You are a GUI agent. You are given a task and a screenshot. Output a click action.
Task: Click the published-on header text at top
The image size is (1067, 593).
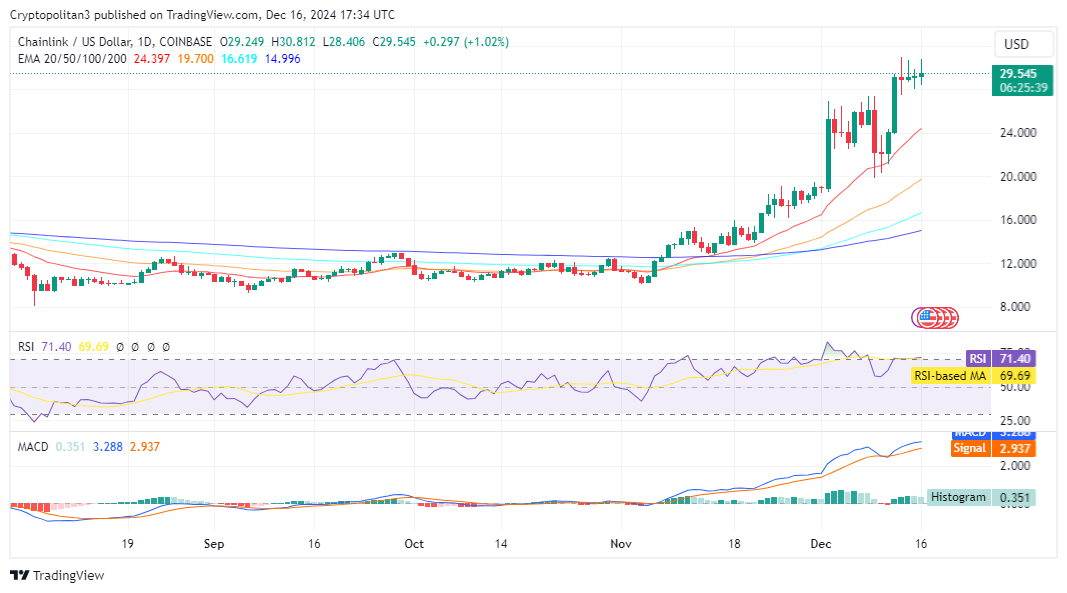[202, 14]
